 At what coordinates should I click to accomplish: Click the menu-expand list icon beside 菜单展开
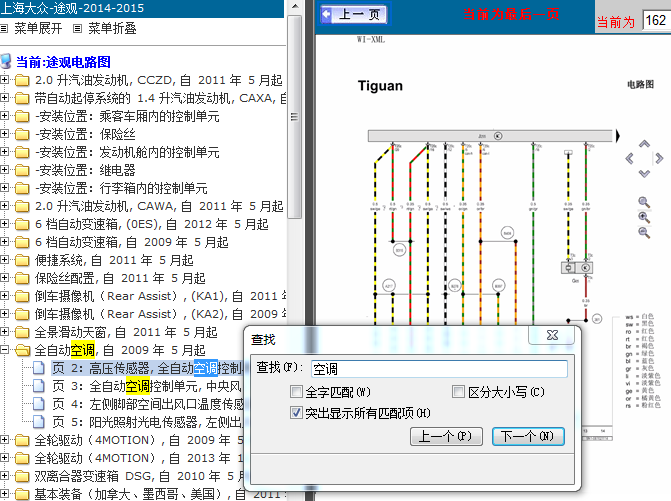tap(4, 29)
